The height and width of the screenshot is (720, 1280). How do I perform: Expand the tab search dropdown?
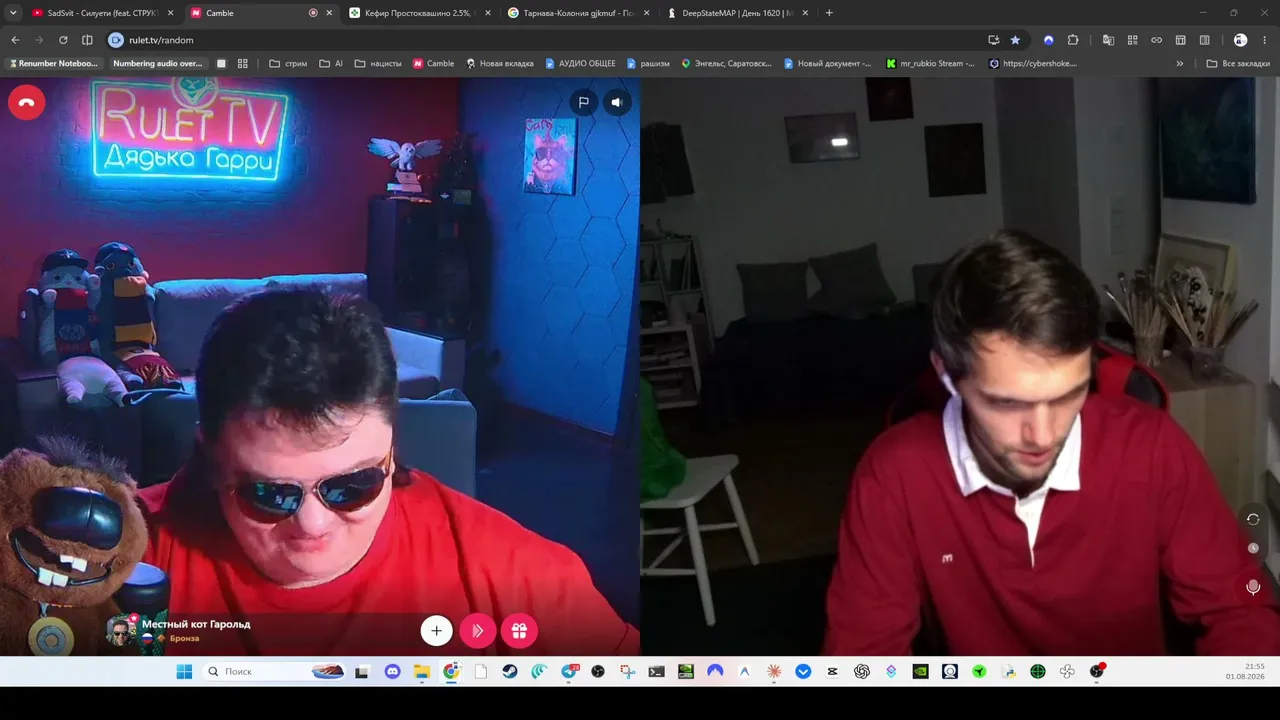tap(13, 13)
